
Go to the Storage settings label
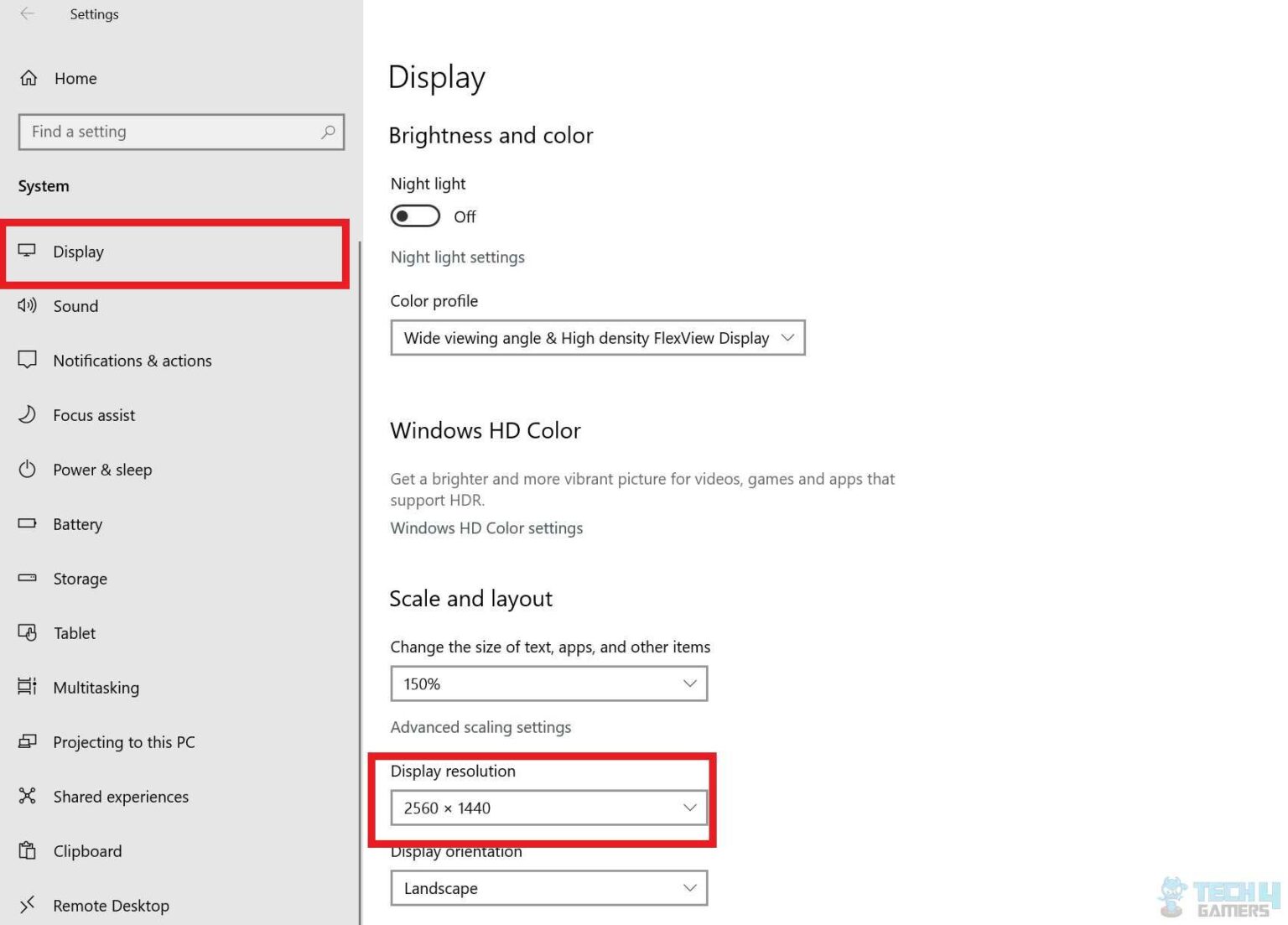(80, 579)
